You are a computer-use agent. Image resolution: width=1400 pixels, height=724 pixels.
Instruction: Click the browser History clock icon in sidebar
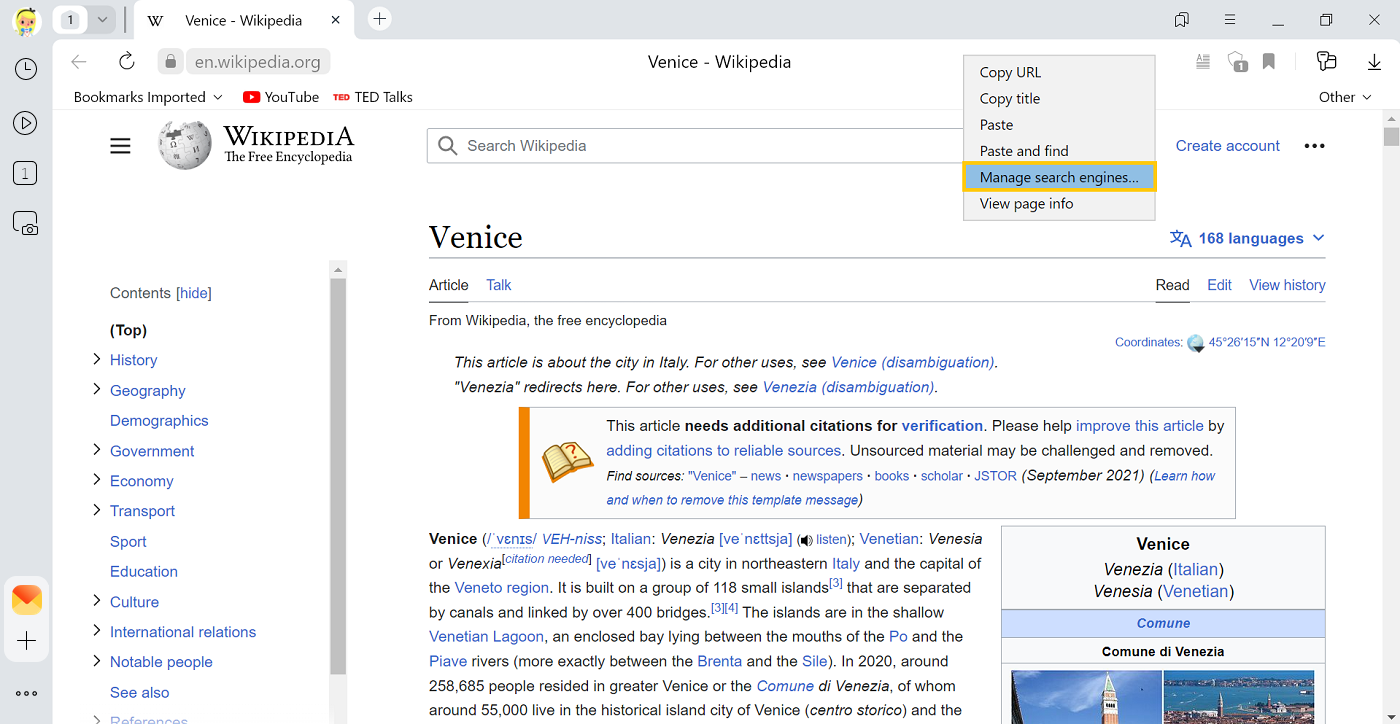tap(26, 69)
